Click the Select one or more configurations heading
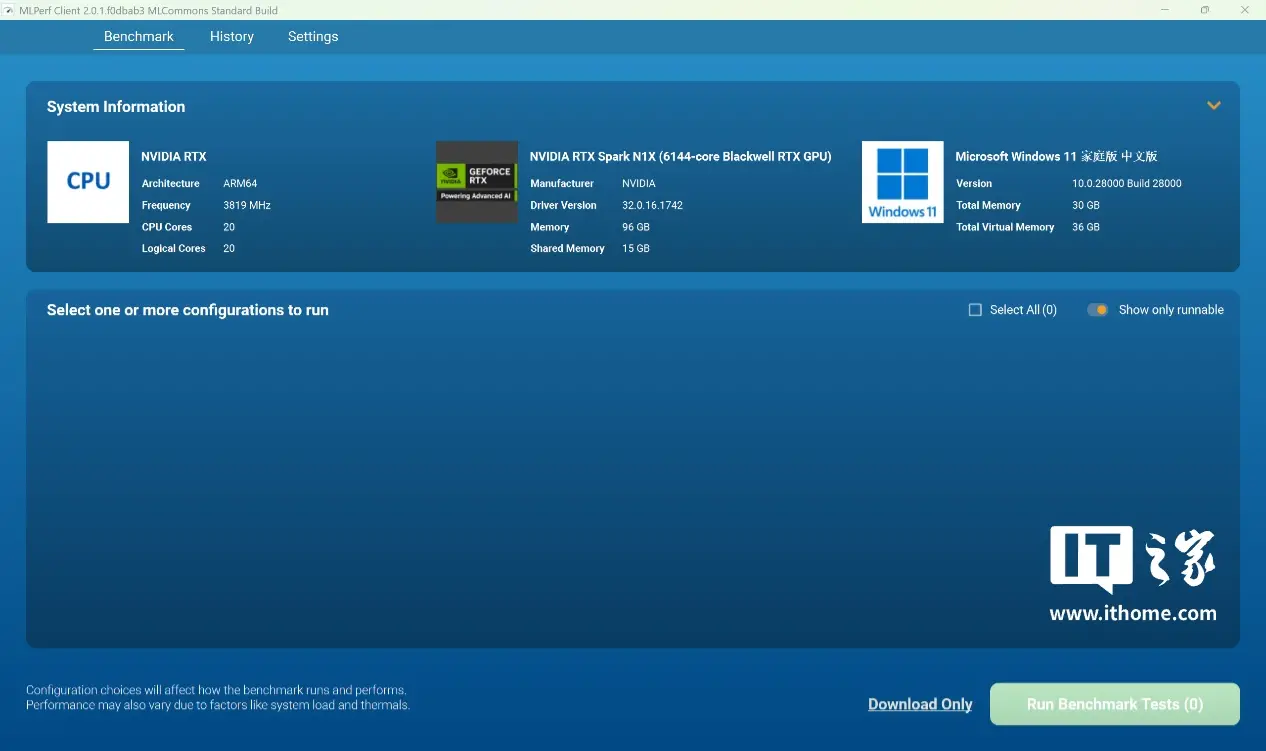Viewport: 1266px width, 751px height. 188,310
